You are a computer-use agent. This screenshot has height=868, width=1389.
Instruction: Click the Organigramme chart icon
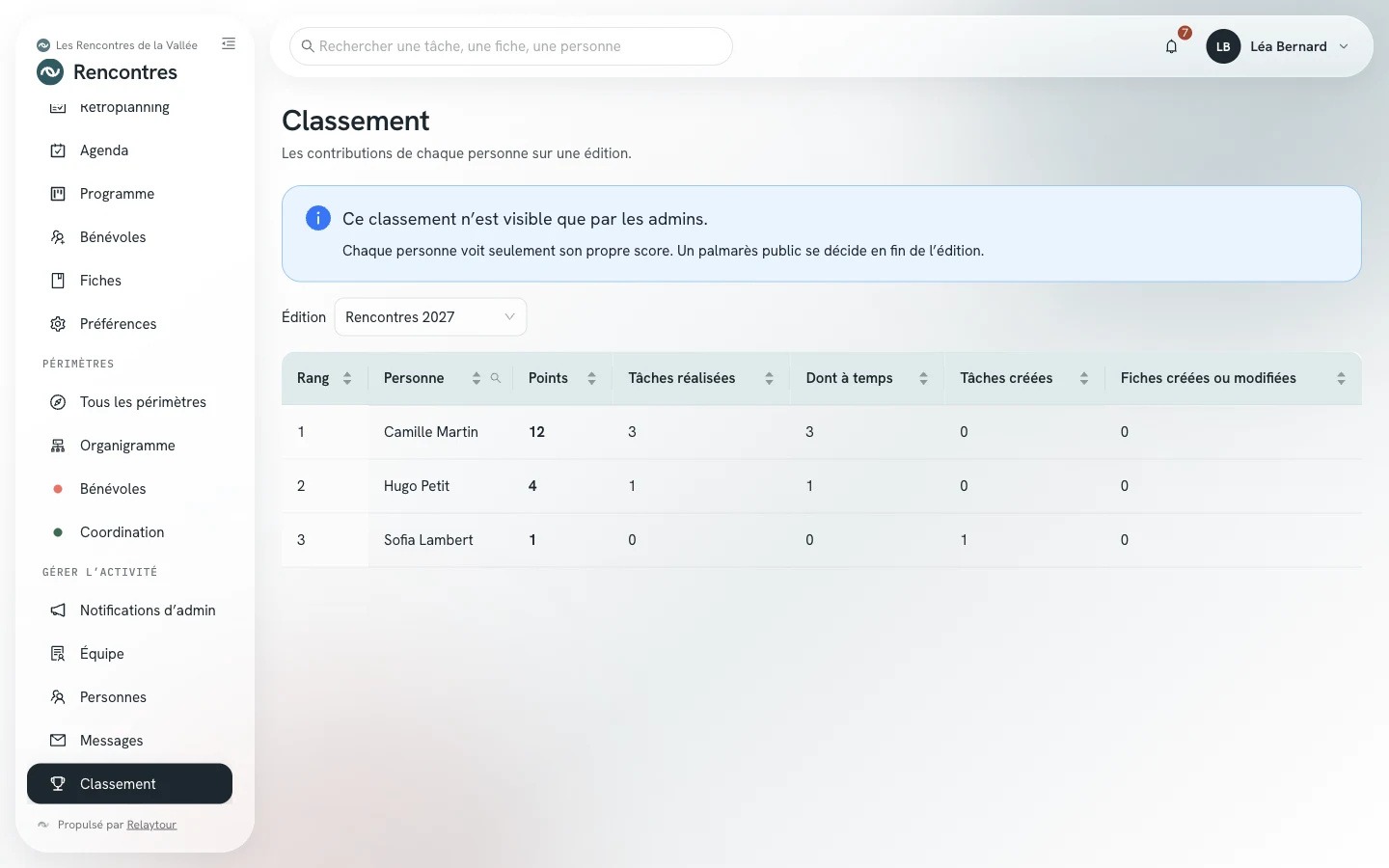pyautogui.click(x=58, y=446)
